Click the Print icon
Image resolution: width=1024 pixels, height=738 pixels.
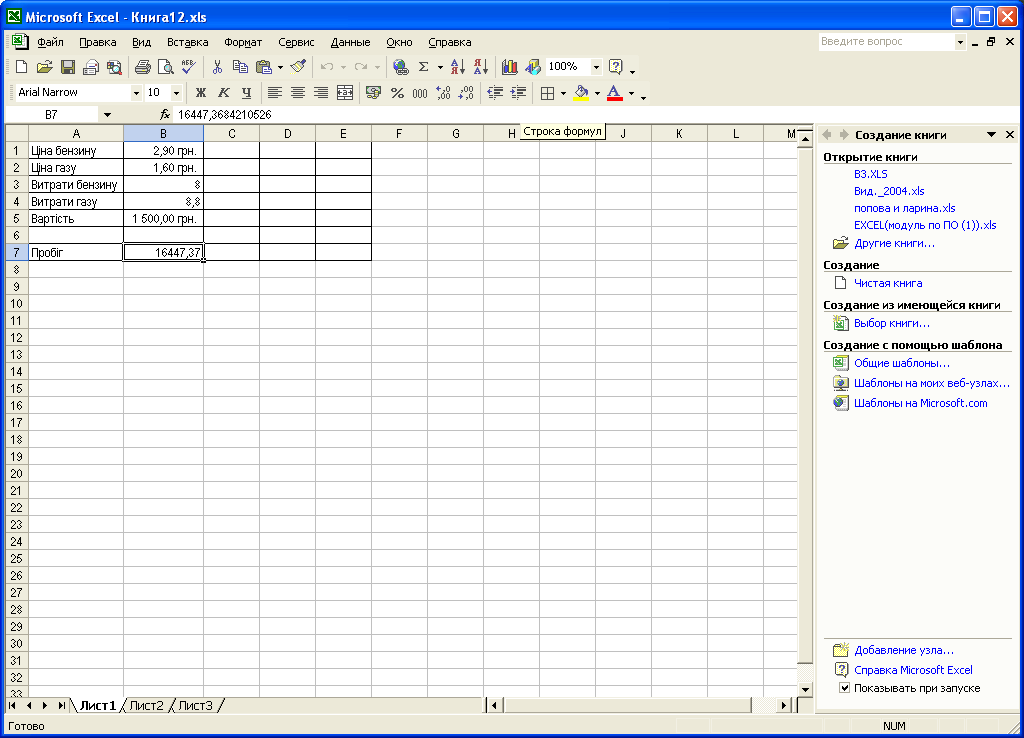(142, 67)
